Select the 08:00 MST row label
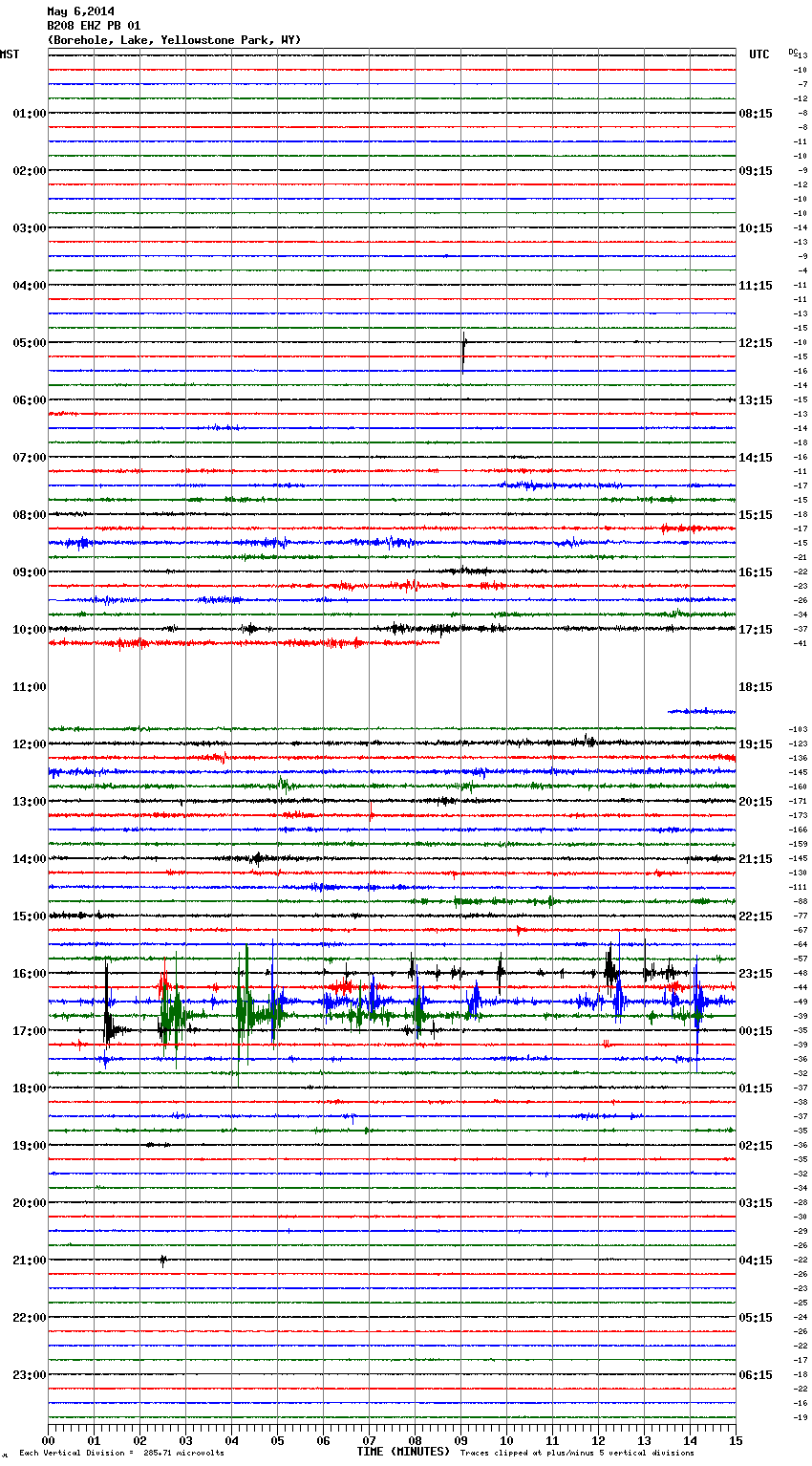 coord(30,515)
